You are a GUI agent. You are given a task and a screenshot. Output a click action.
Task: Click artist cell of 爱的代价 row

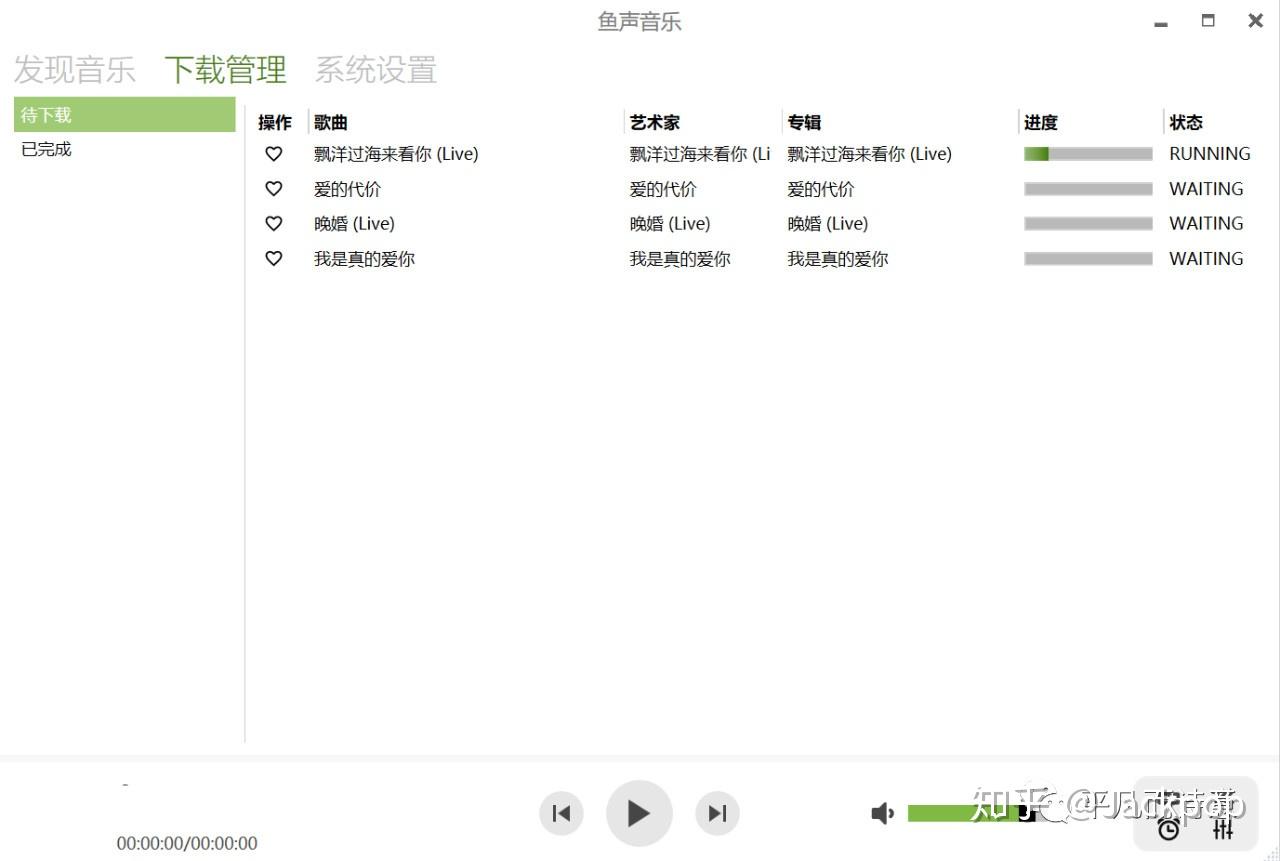(663, 189)
